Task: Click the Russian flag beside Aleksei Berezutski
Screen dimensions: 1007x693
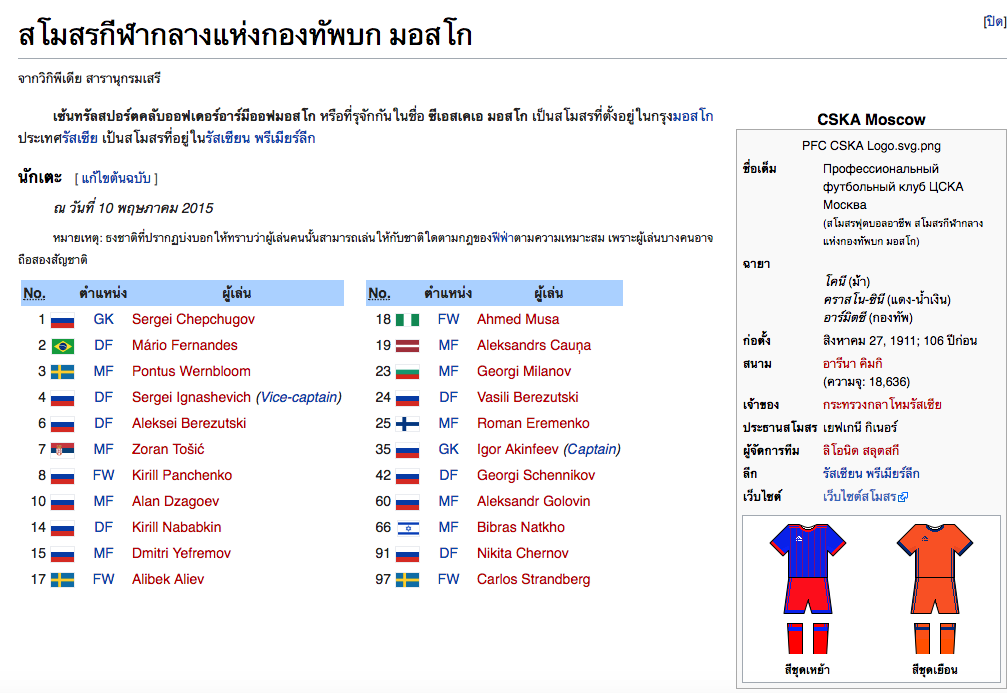Action: pos(62,425)
